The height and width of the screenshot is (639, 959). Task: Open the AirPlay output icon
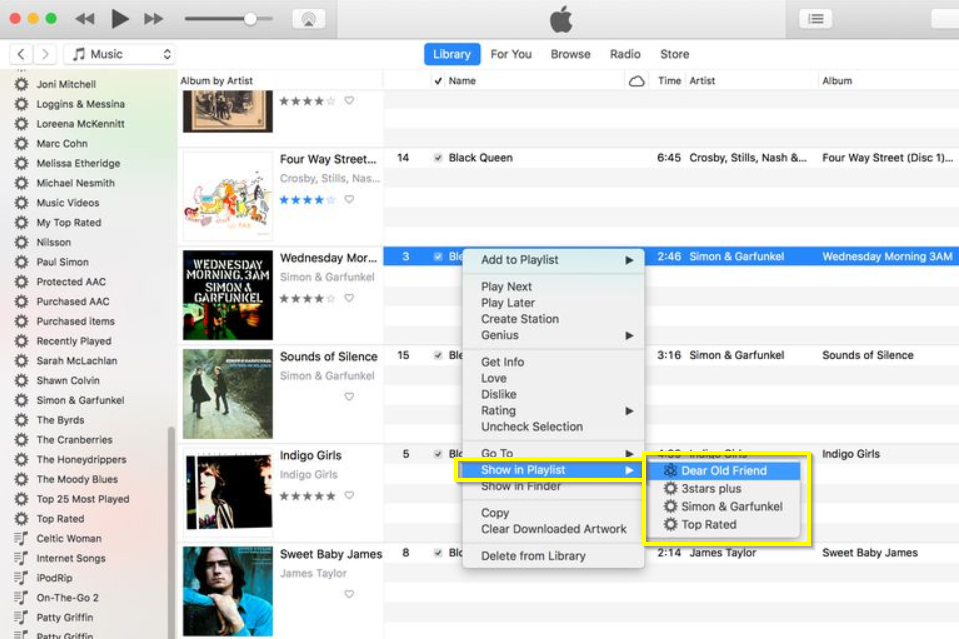pyautogui.click(x=308, y=19)
